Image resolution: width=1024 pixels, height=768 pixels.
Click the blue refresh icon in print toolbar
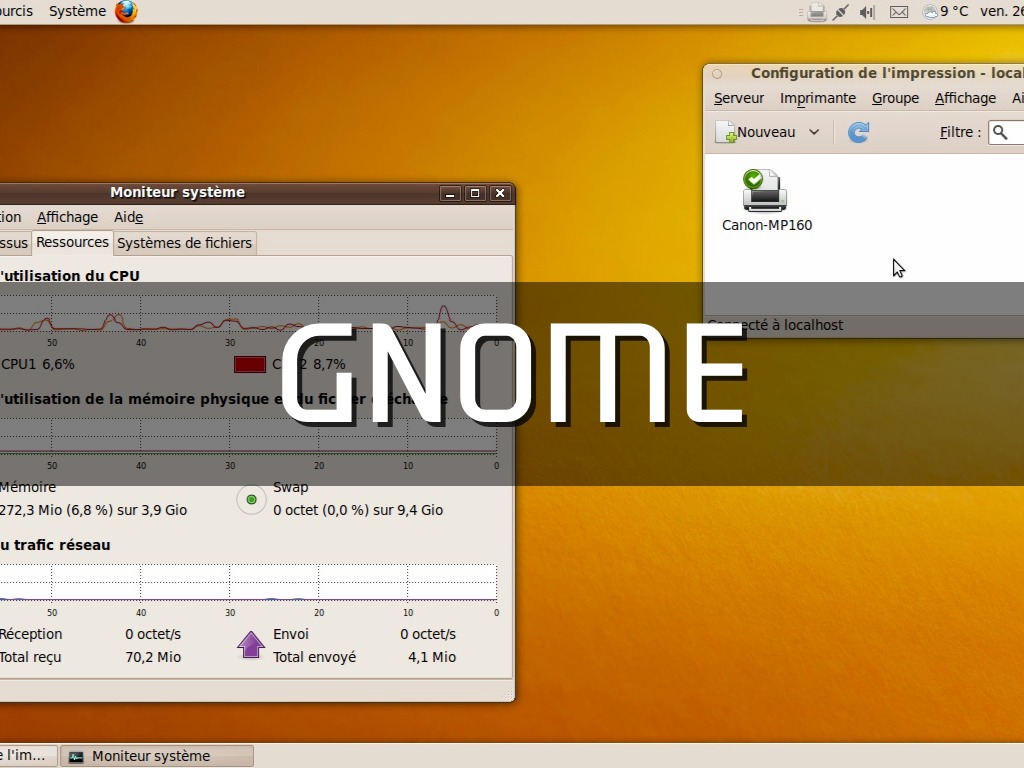[x=858, y=132]
